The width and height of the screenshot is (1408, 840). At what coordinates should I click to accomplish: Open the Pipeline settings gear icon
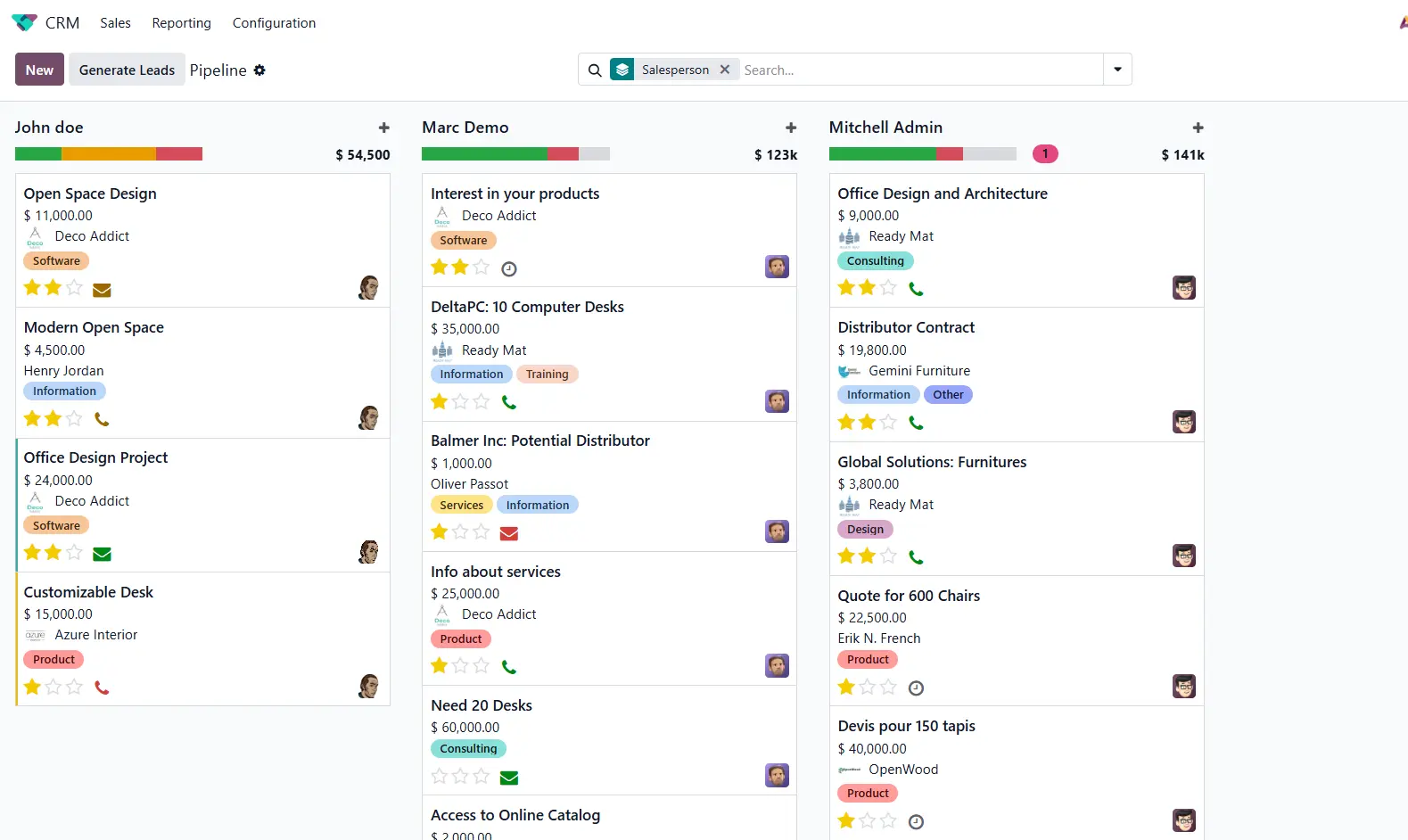[x=259, y=70]
